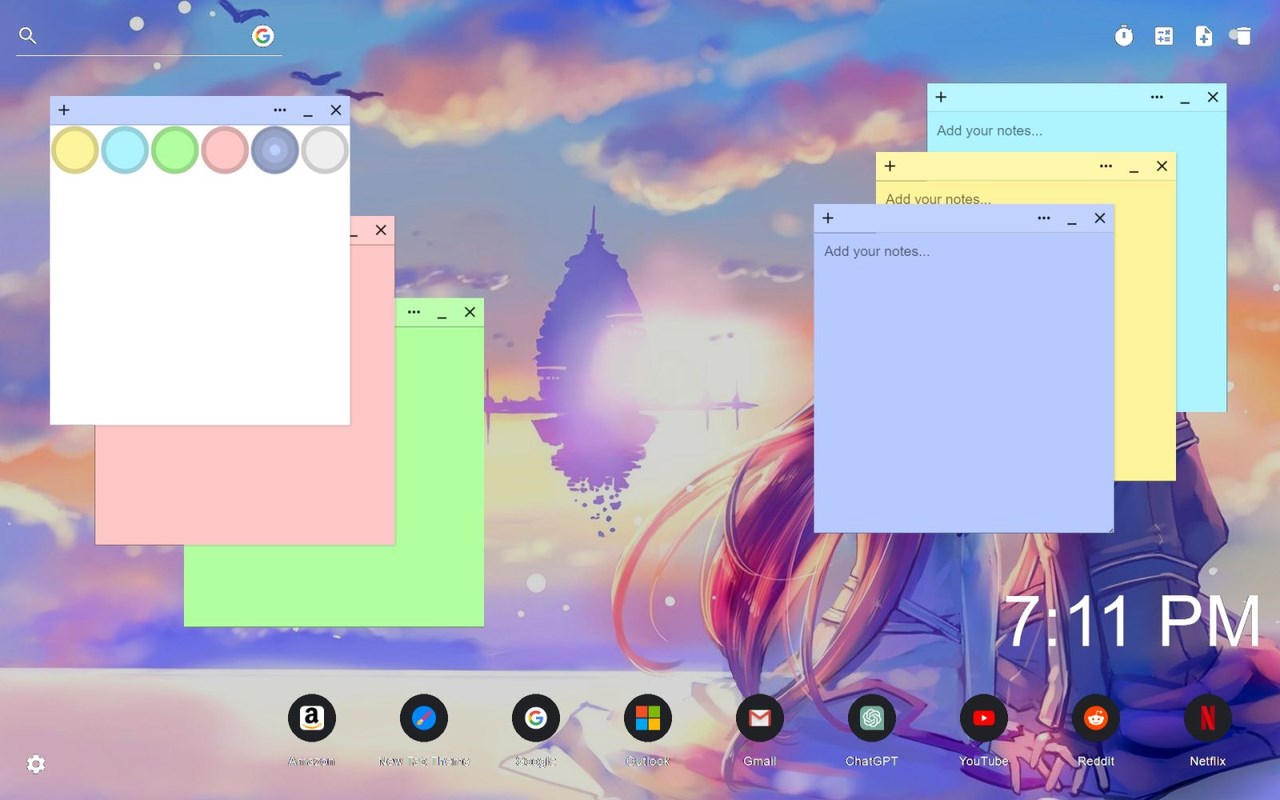Open the New Tab Theme shortcut
The width and height of the screenshot is (1280, 800).
424,718
